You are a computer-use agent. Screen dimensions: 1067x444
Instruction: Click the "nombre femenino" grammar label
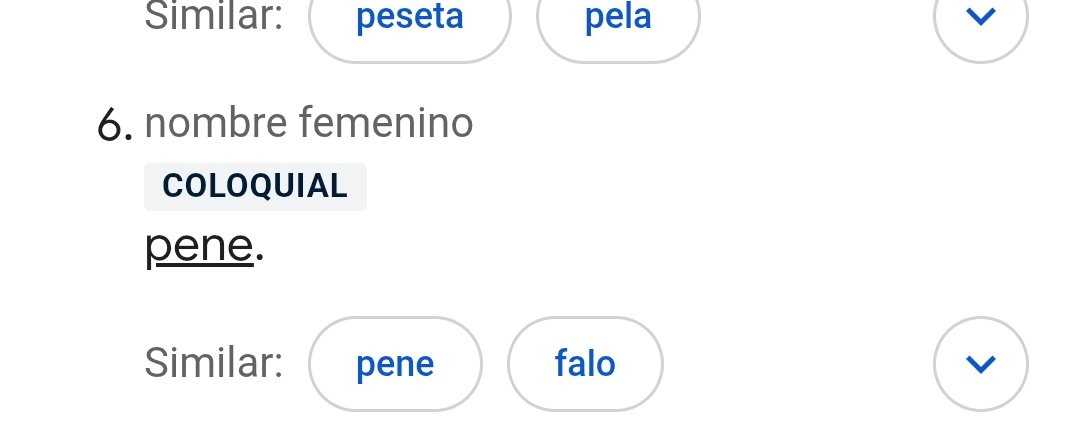coord(309,124)
